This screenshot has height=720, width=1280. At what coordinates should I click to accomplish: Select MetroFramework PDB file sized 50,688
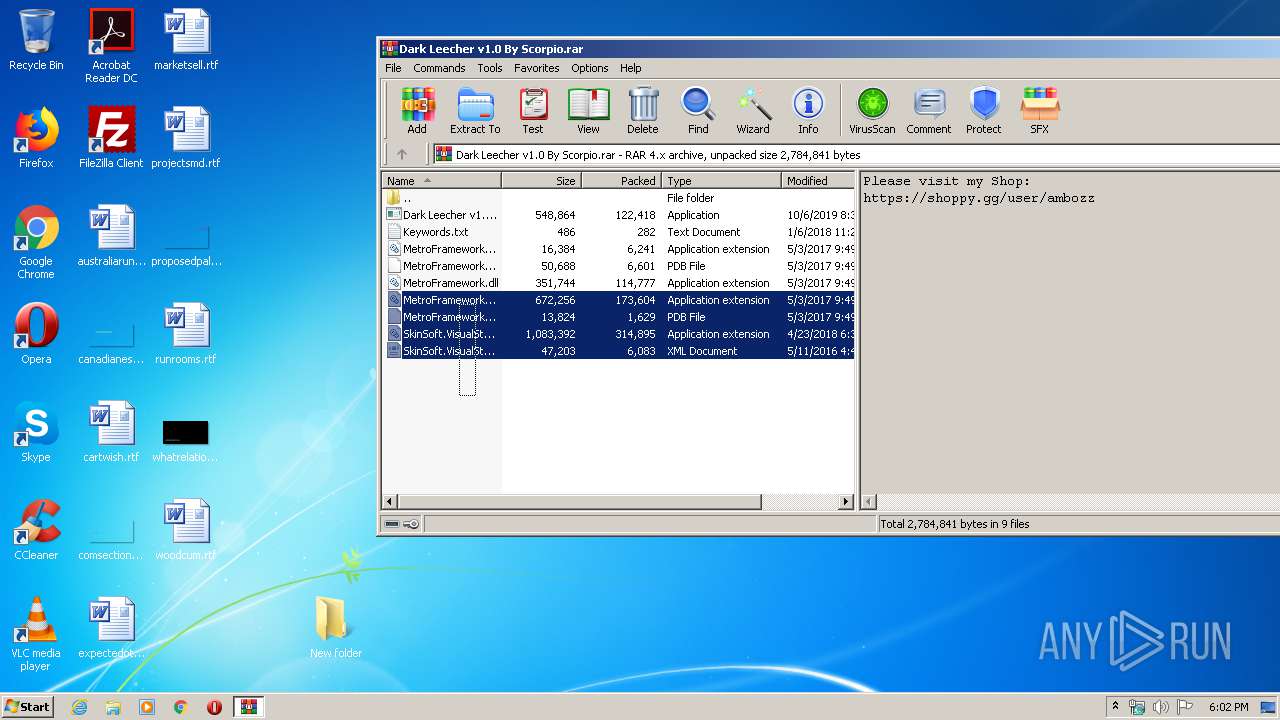coord(619,266)
